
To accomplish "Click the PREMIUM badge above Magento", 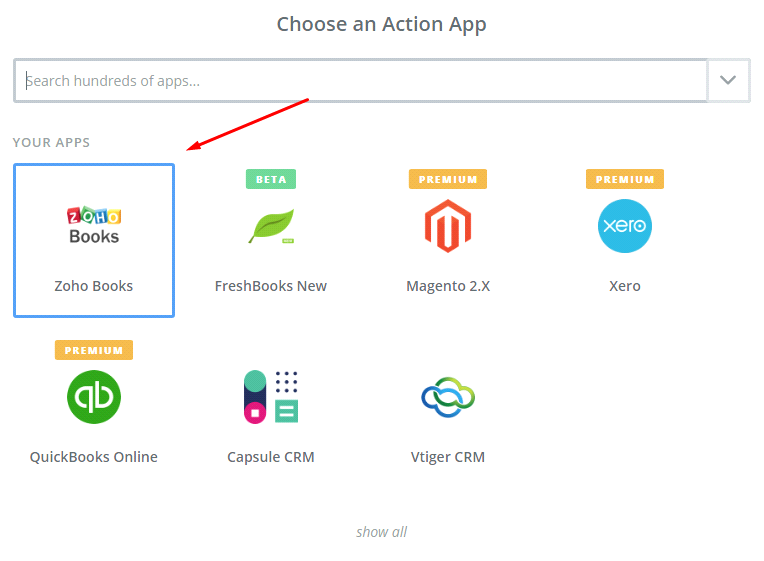I will (x=448, y=180).
